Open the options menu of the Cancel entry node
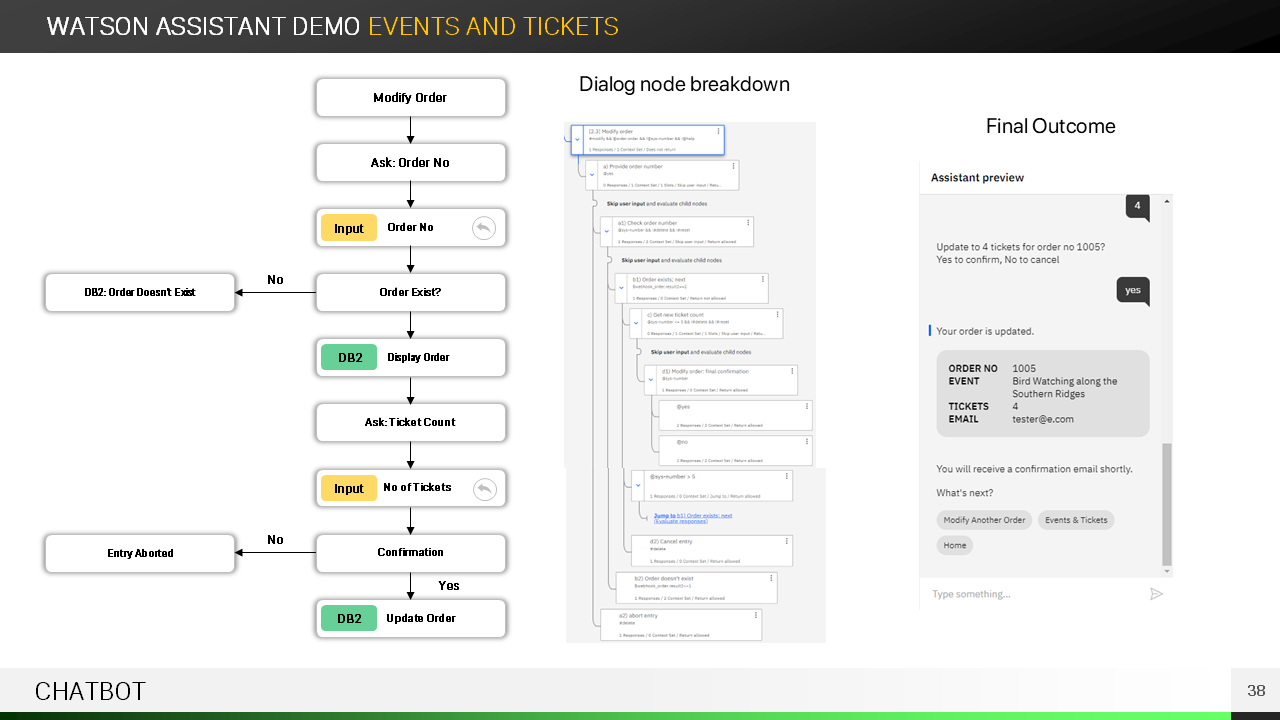This screenshot has height=720, width=1280. pos(787,541)
